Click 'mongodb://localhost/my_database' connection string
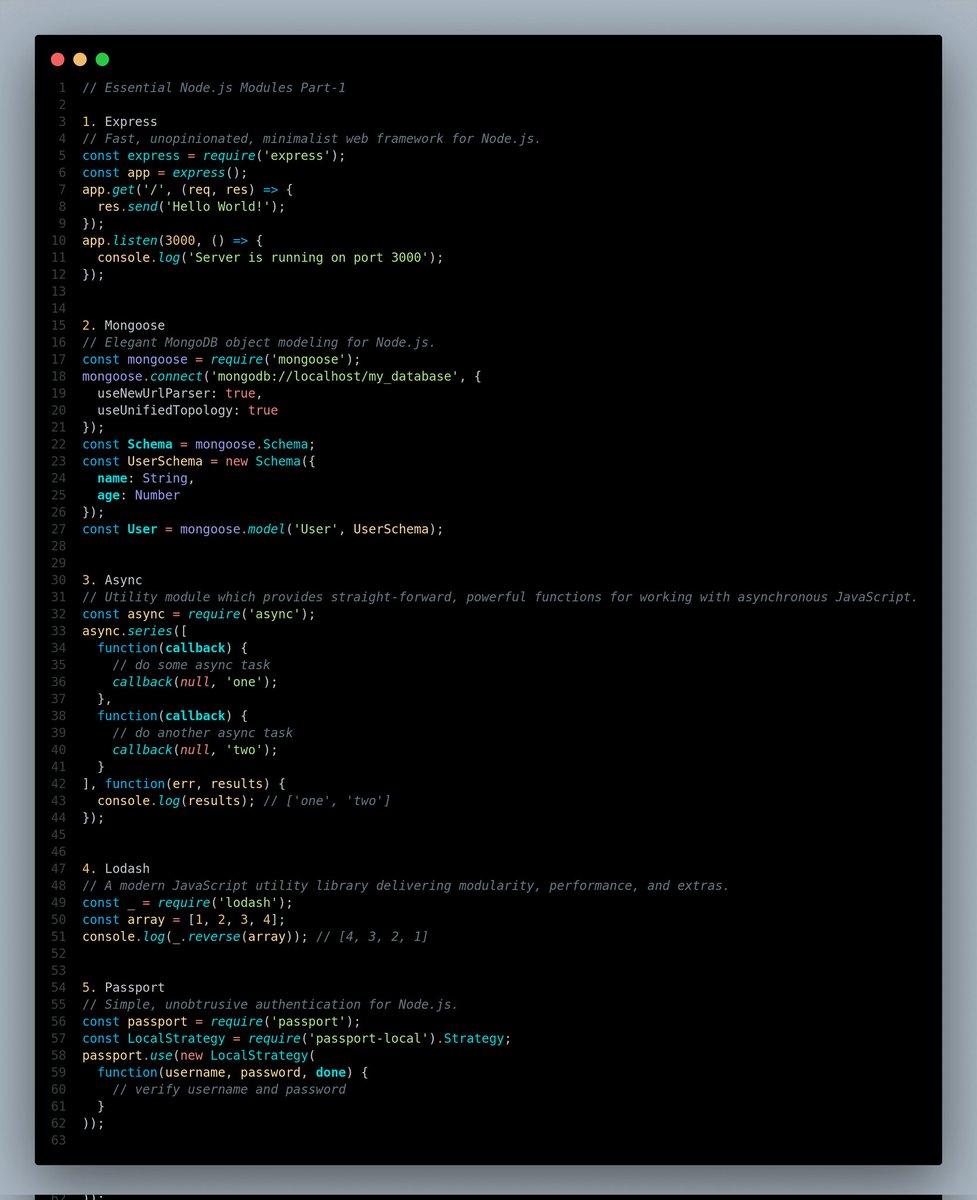 tap(337, 376)
